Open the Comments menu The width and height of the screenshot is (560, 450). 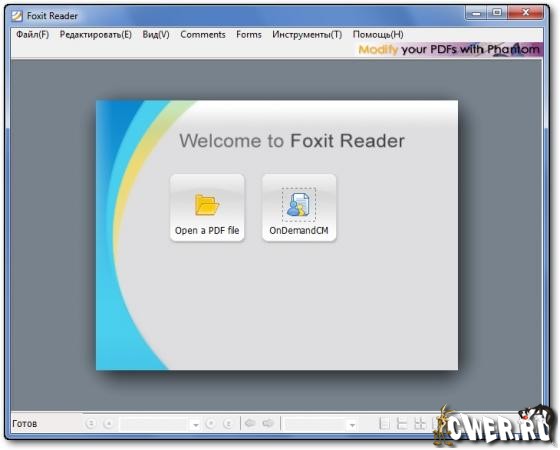pos(203,35)
